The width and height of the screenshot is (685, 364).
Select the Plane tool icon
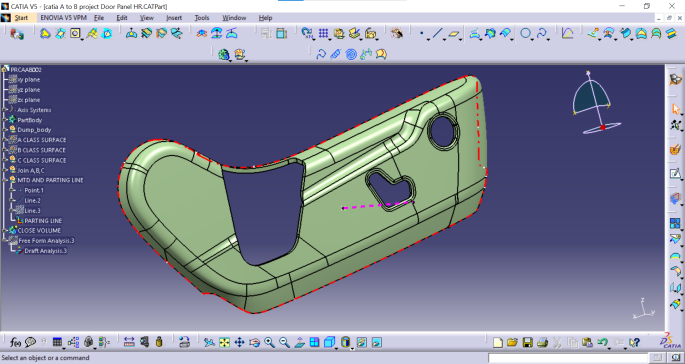point(454,33)
